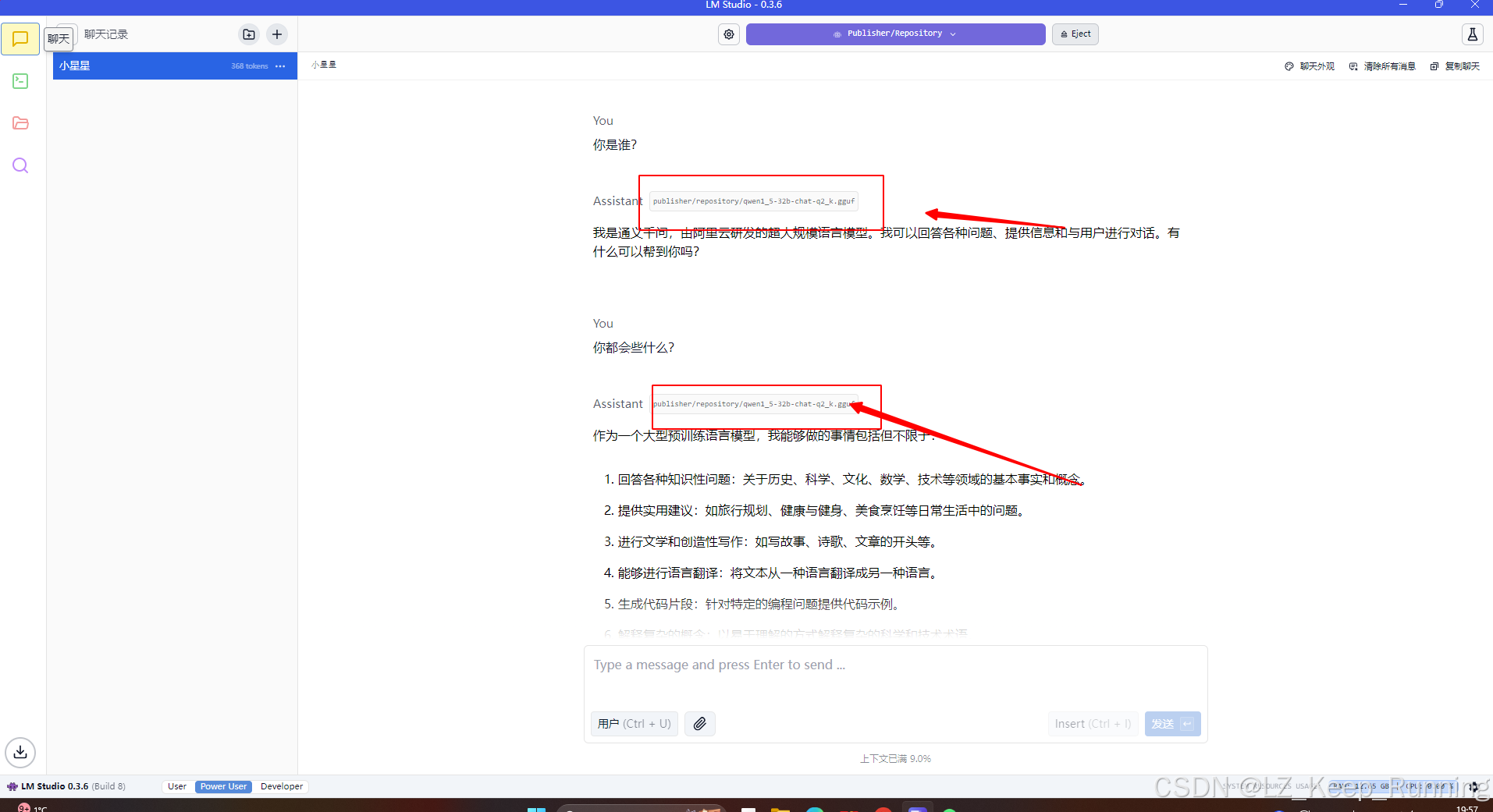Open the Chat tab in left sidebar
This screenshot has width=1493, height=812.
coord(20,39)
